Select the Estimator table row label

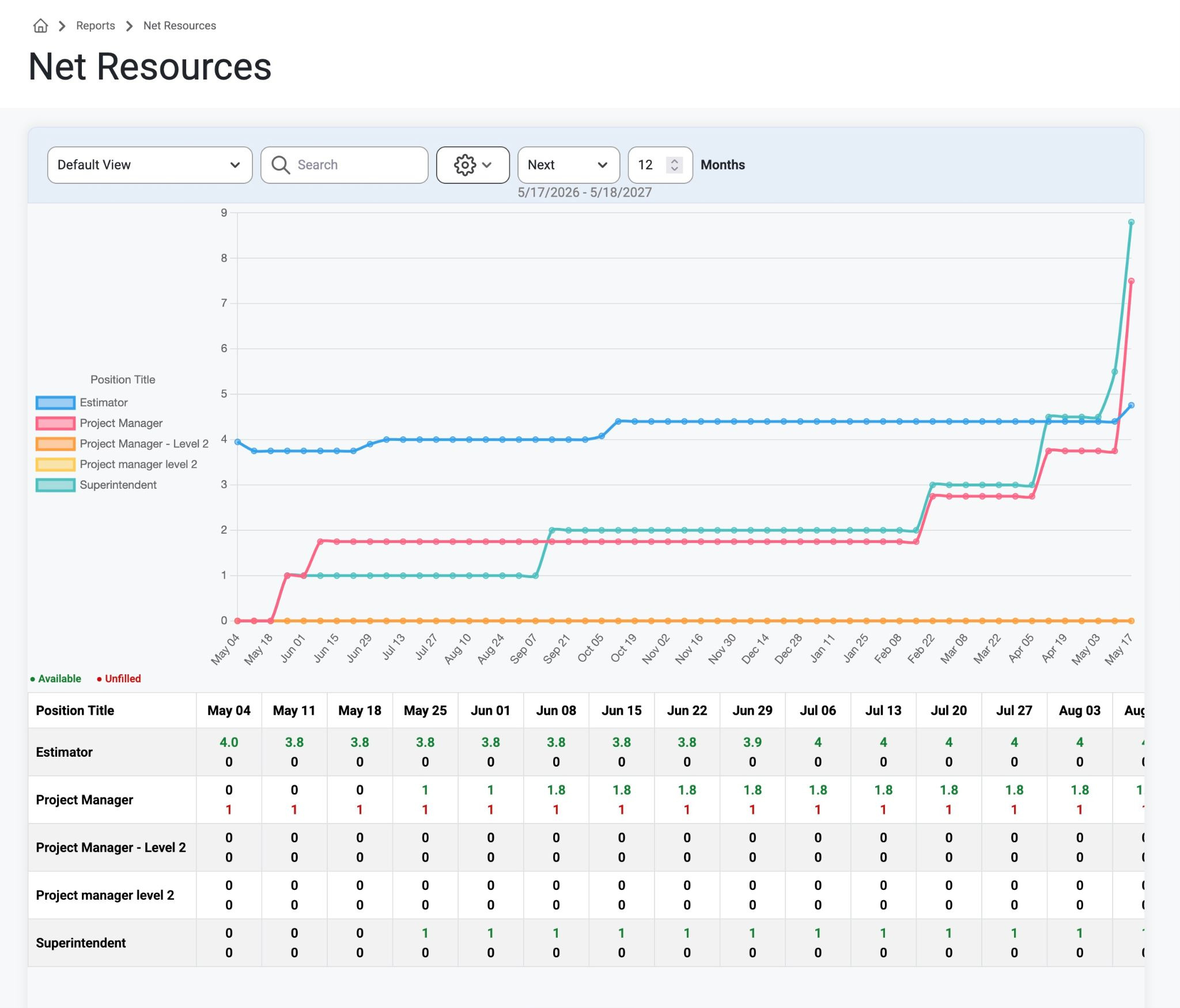tap(64, 752)
